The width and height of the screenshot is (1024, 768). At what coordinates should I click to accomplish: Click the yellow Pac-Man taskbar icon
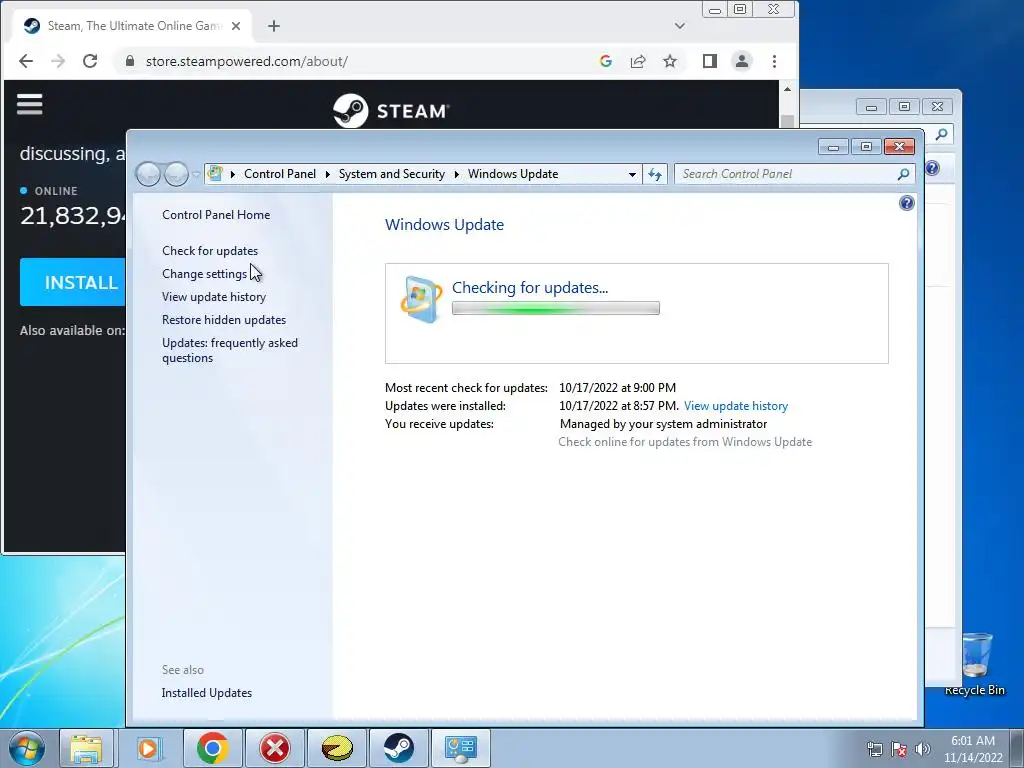[x=337, y=748]
